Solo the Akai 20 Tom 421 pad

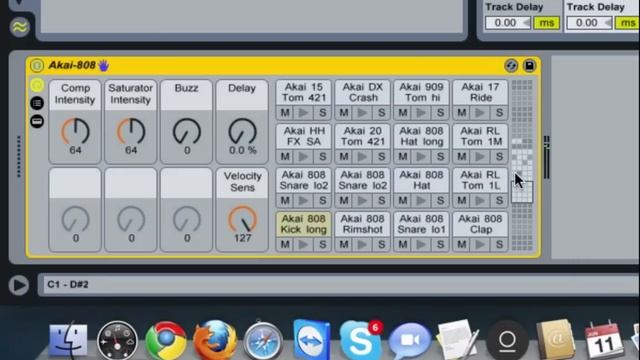381,156
